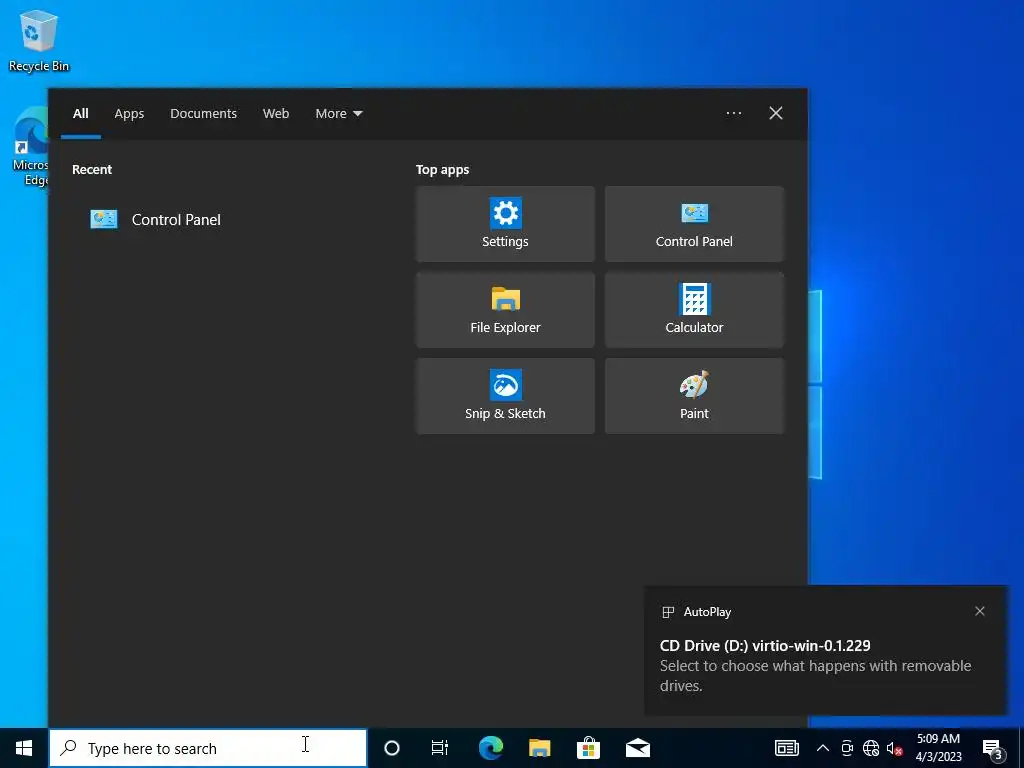This screenshot has width=1024, height=768.
Task: Click the Type here to search box
Action: [208, 748]
